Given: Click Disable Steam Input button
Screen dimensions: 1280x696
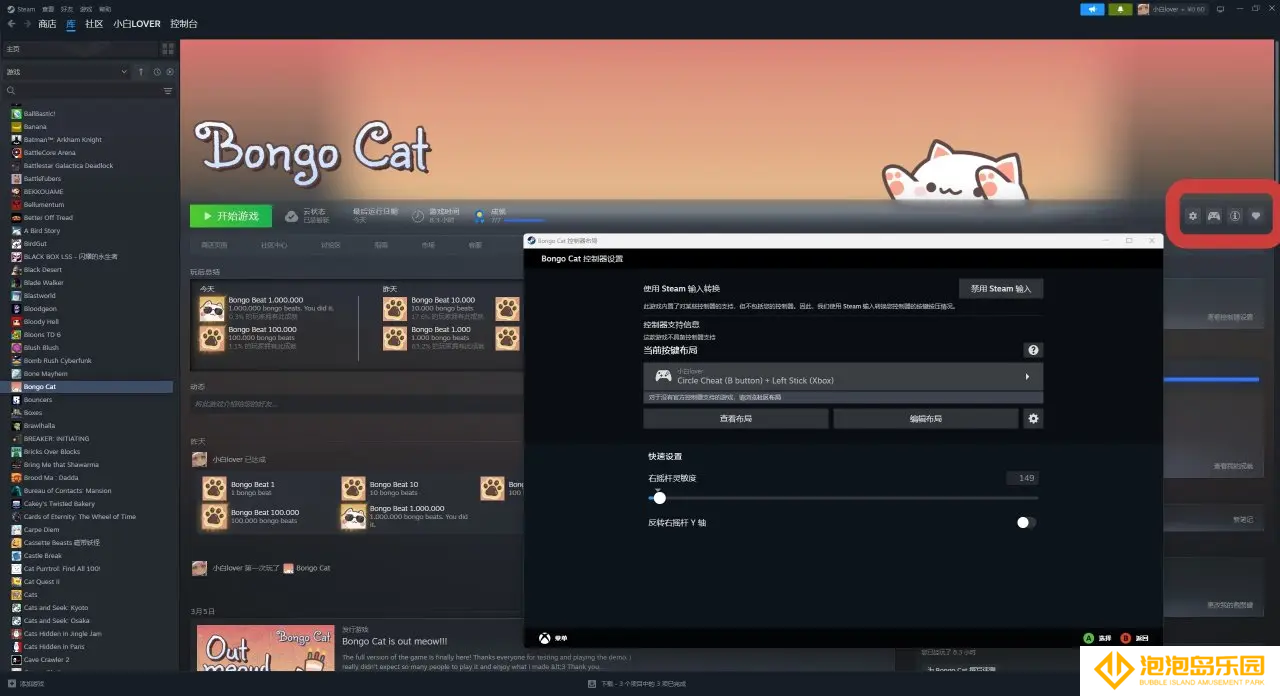Looking at the screenshot, I should click(x=1001, y=288).
